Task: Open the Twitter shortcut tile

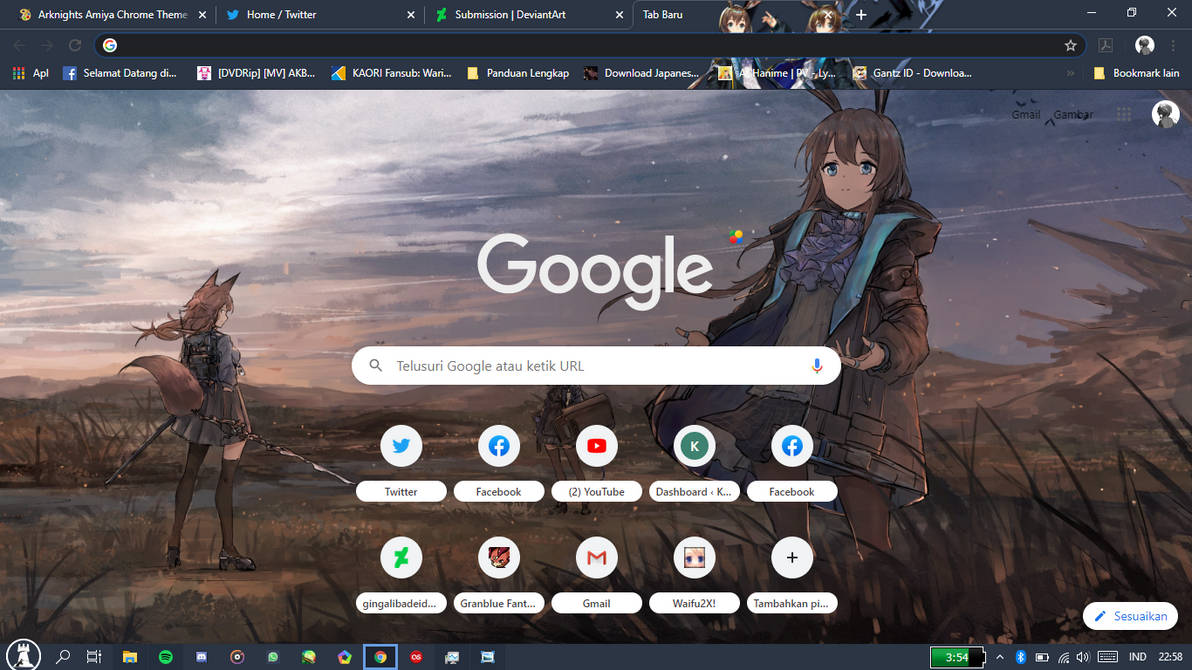Action: point(401,462)
